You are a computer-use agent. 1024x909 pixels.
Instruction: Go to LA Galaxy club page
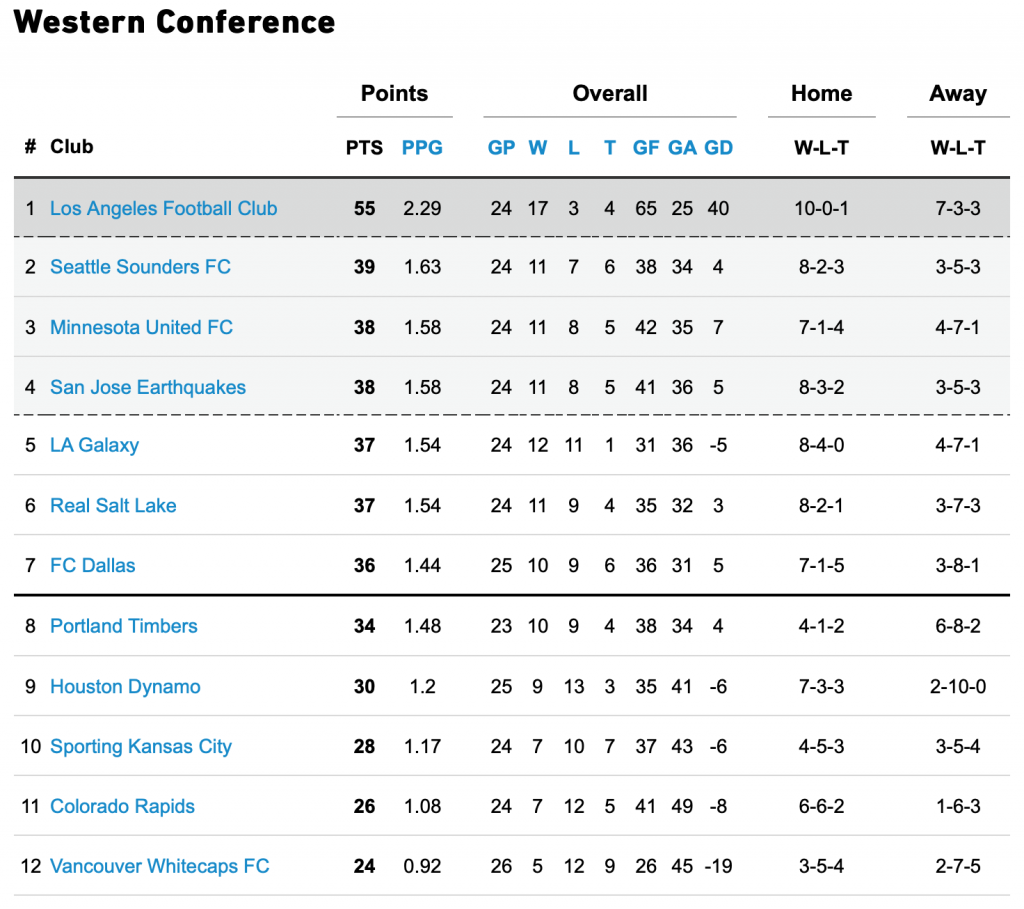click(x=95, y=445)
